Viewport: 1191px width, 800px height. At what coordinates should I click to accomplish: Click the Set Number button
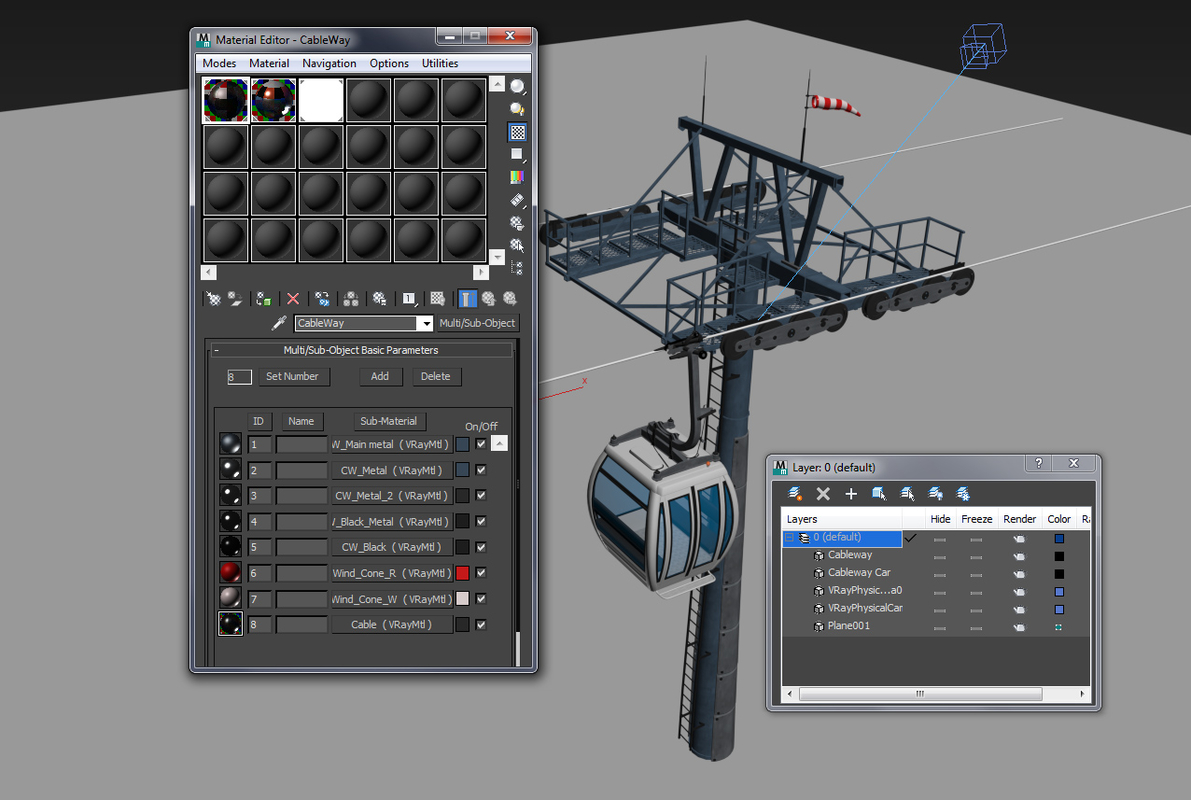click(293, 376)
